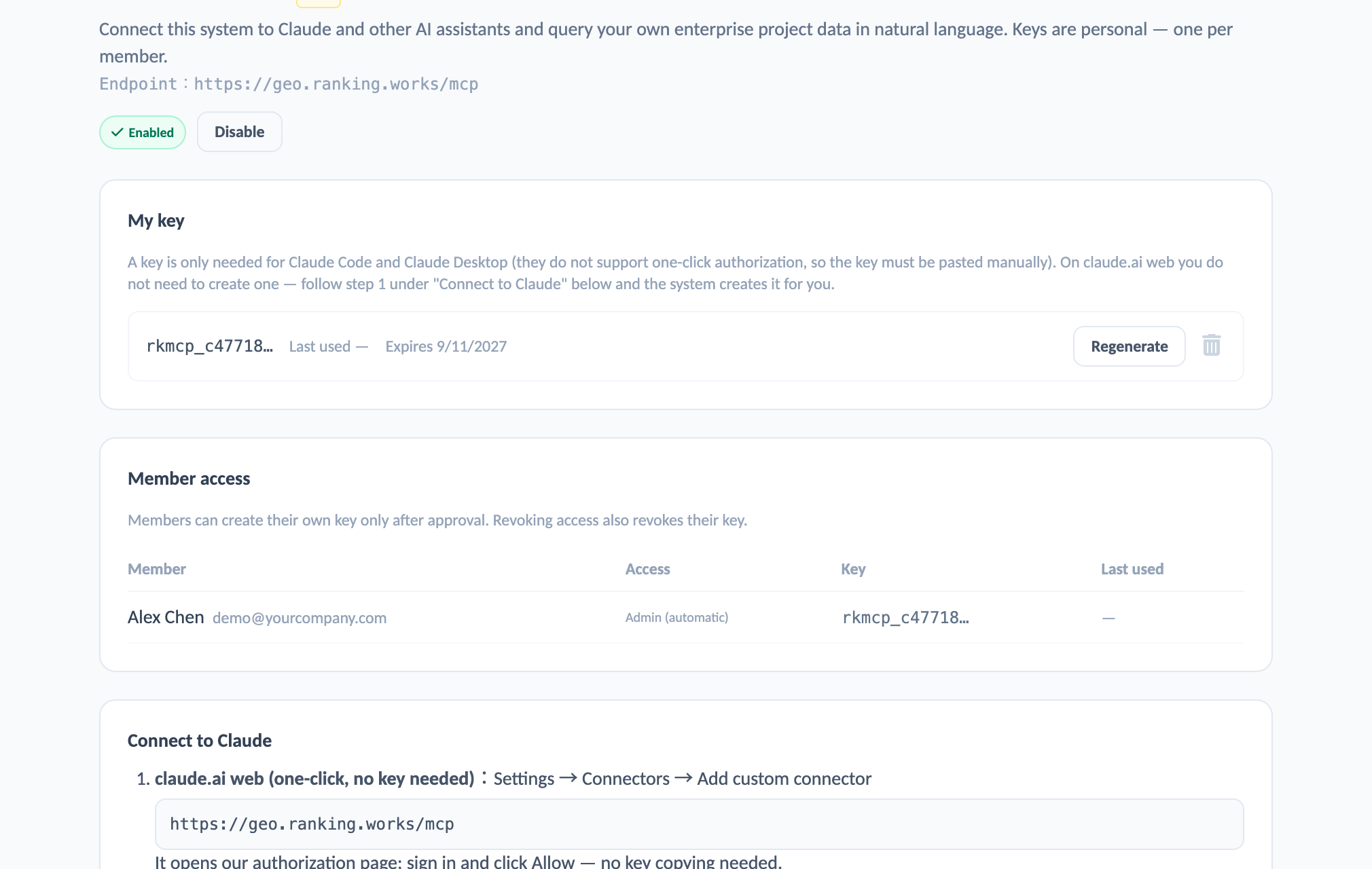Click the Key column header

pyautogui.click(x=853, y=569)
